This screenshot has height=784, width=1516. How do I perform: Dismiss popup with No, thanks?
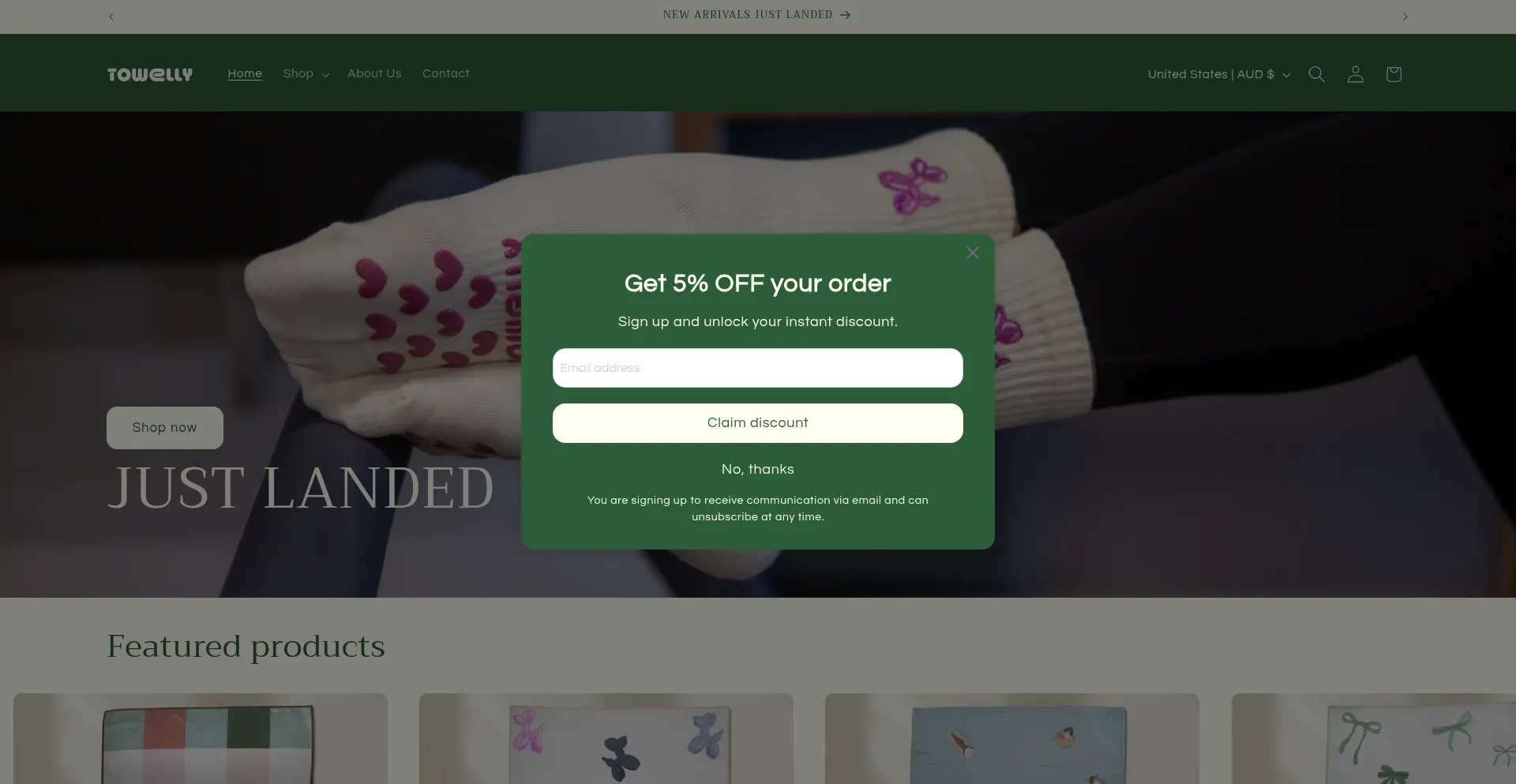(757, 469)
